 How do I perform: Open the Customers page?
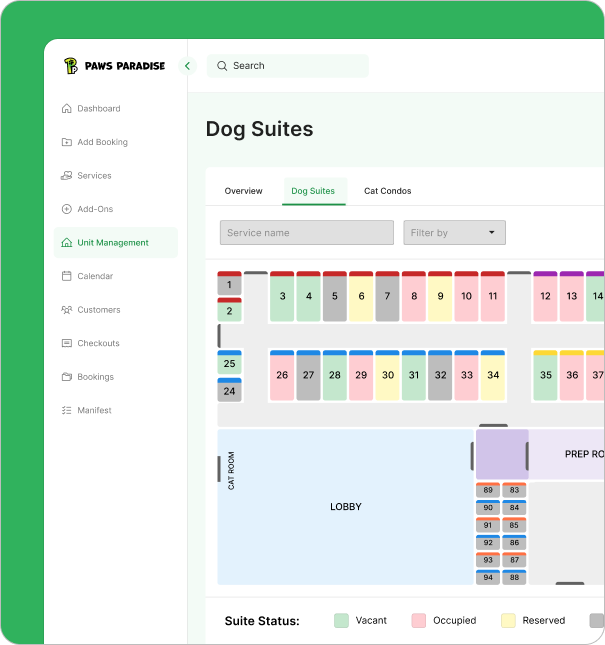pyautogui.click(x=99, y=310)
